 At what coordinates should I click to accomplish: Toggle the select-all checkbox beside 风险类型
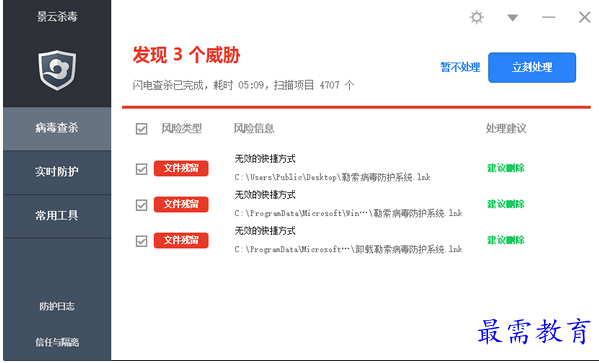click(141, 129)
